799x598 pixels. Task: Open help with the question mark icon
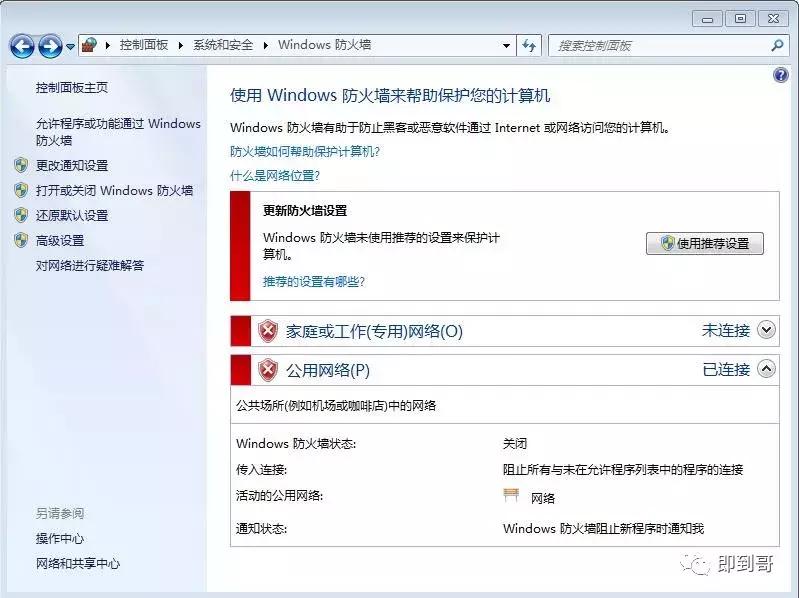780,75
